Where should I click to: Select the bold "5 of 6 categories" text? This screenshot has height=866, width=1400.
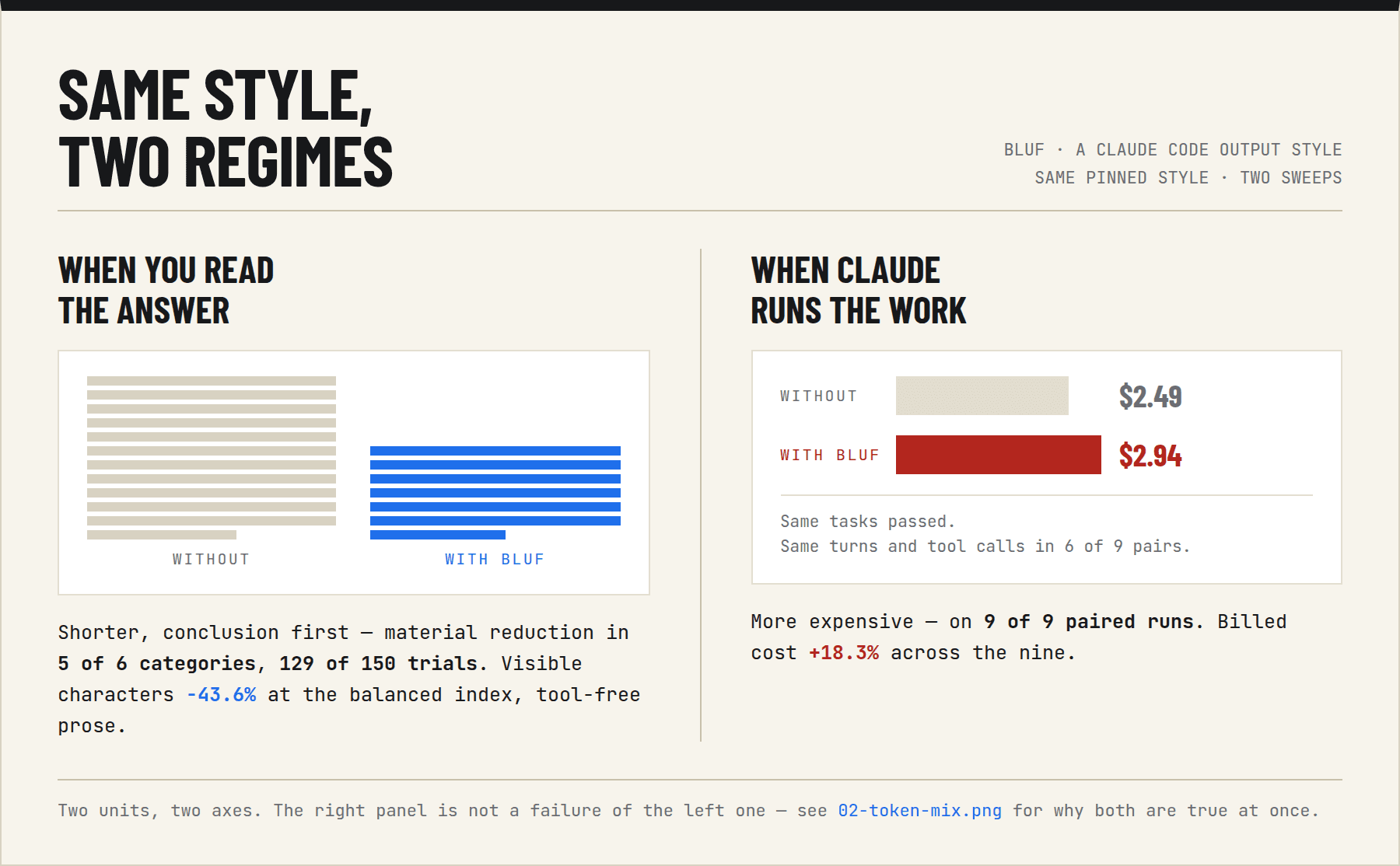pos(157,664)
